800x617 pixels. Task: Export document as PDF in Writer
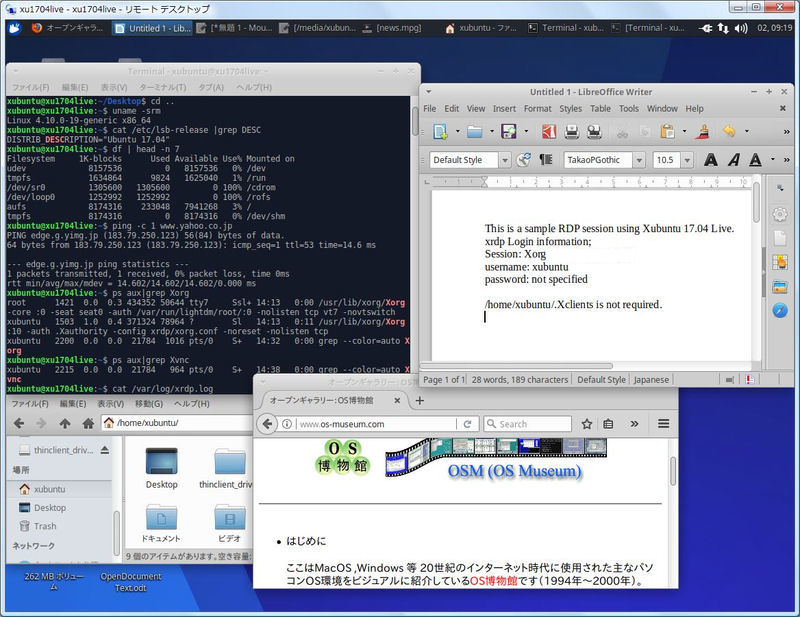click(x=549, y=132)
